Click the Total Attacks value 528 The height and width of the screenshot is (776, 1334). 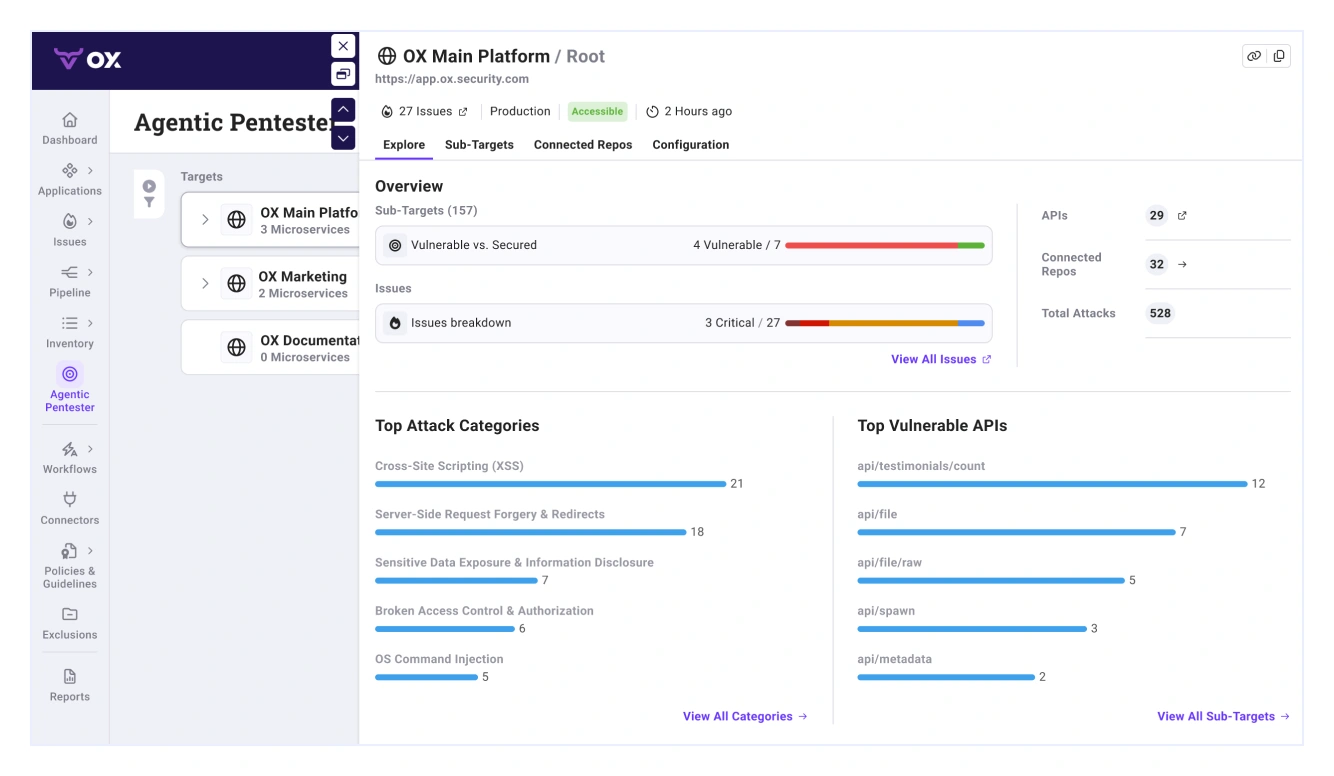click(1160, 313)
